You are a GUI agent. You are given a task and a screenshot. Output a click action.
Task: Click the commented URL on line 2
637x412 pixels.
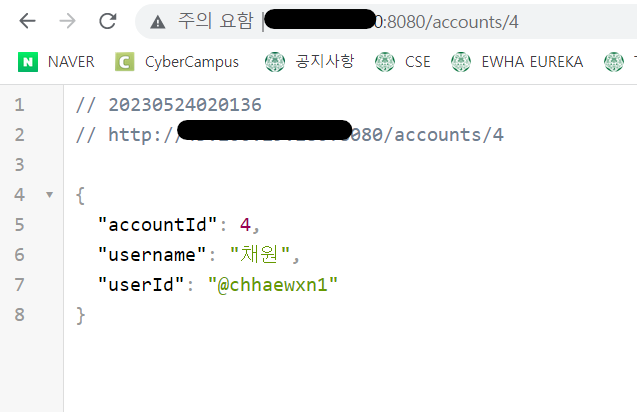point(306,135)
